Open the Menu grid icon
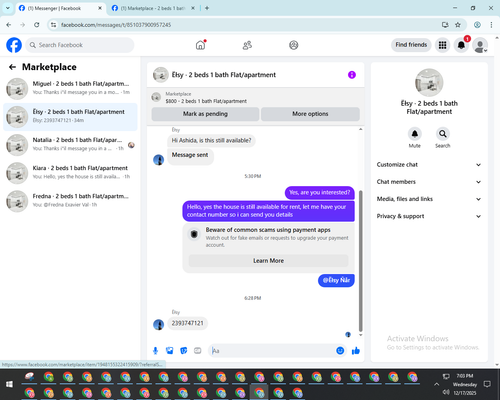500x400 pixels. click(x=442, y=45)
